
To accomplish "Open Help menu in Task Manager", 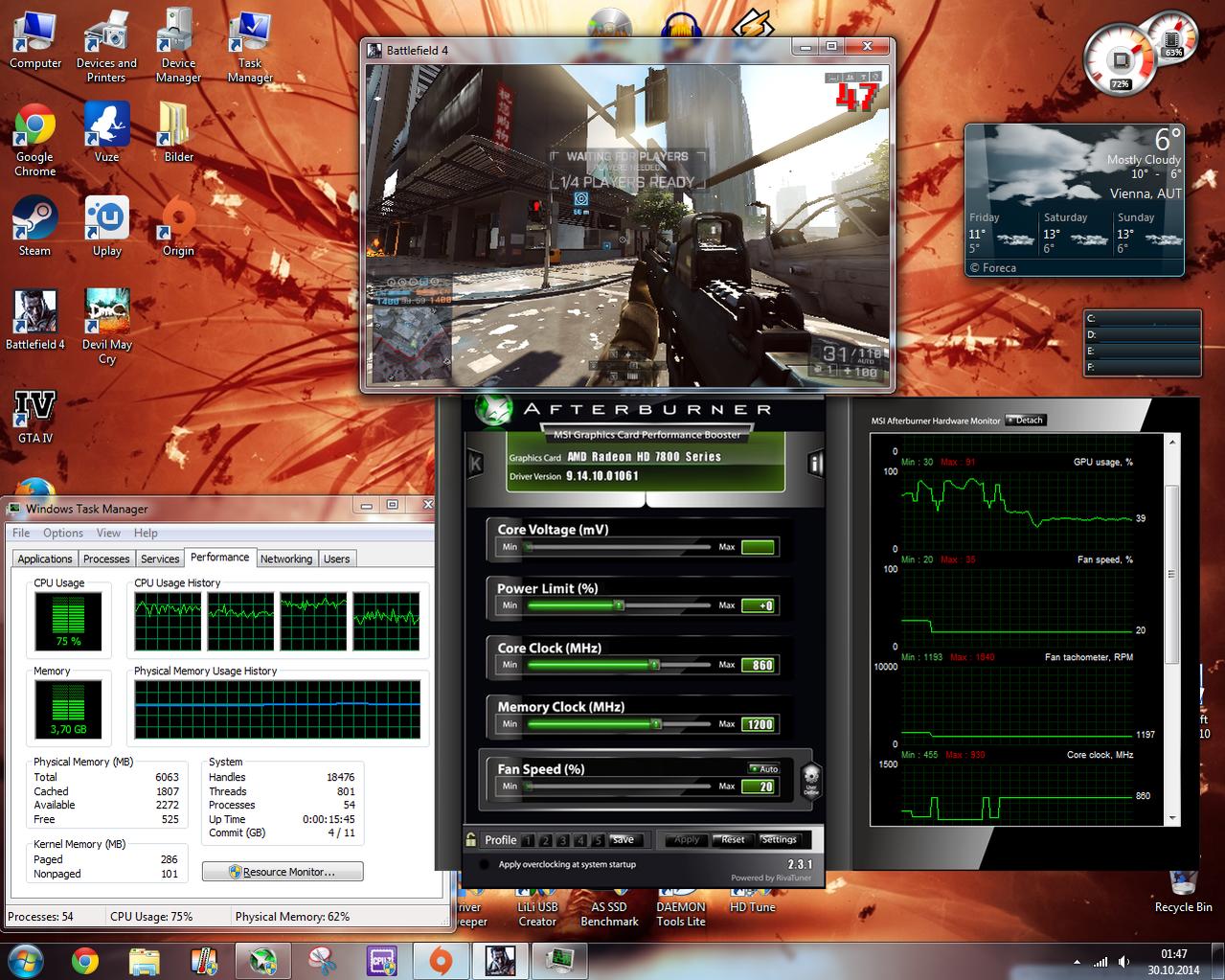I will click(x=146, y=533).
